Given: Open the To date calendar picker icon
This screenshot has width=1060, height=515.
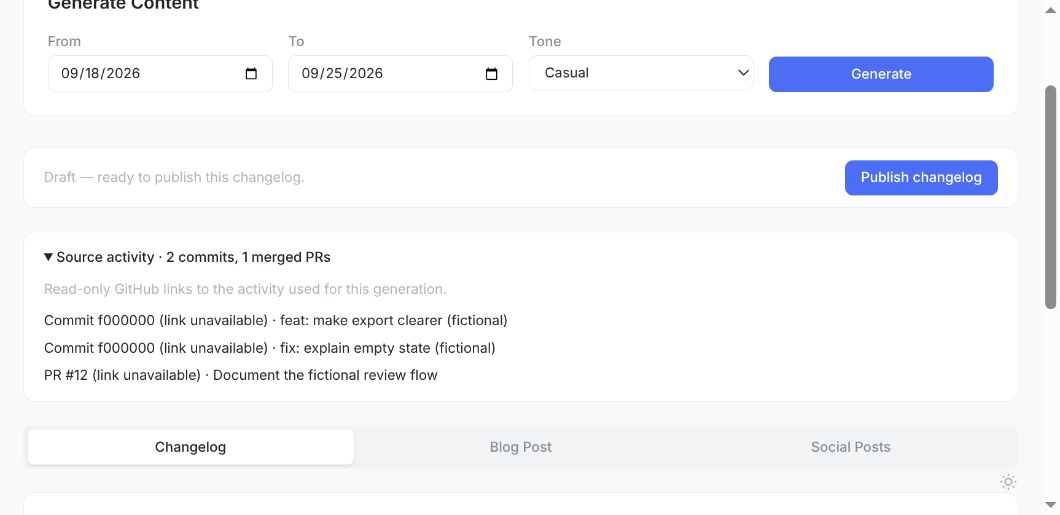Looking at the screenshot, I should 491,74.
